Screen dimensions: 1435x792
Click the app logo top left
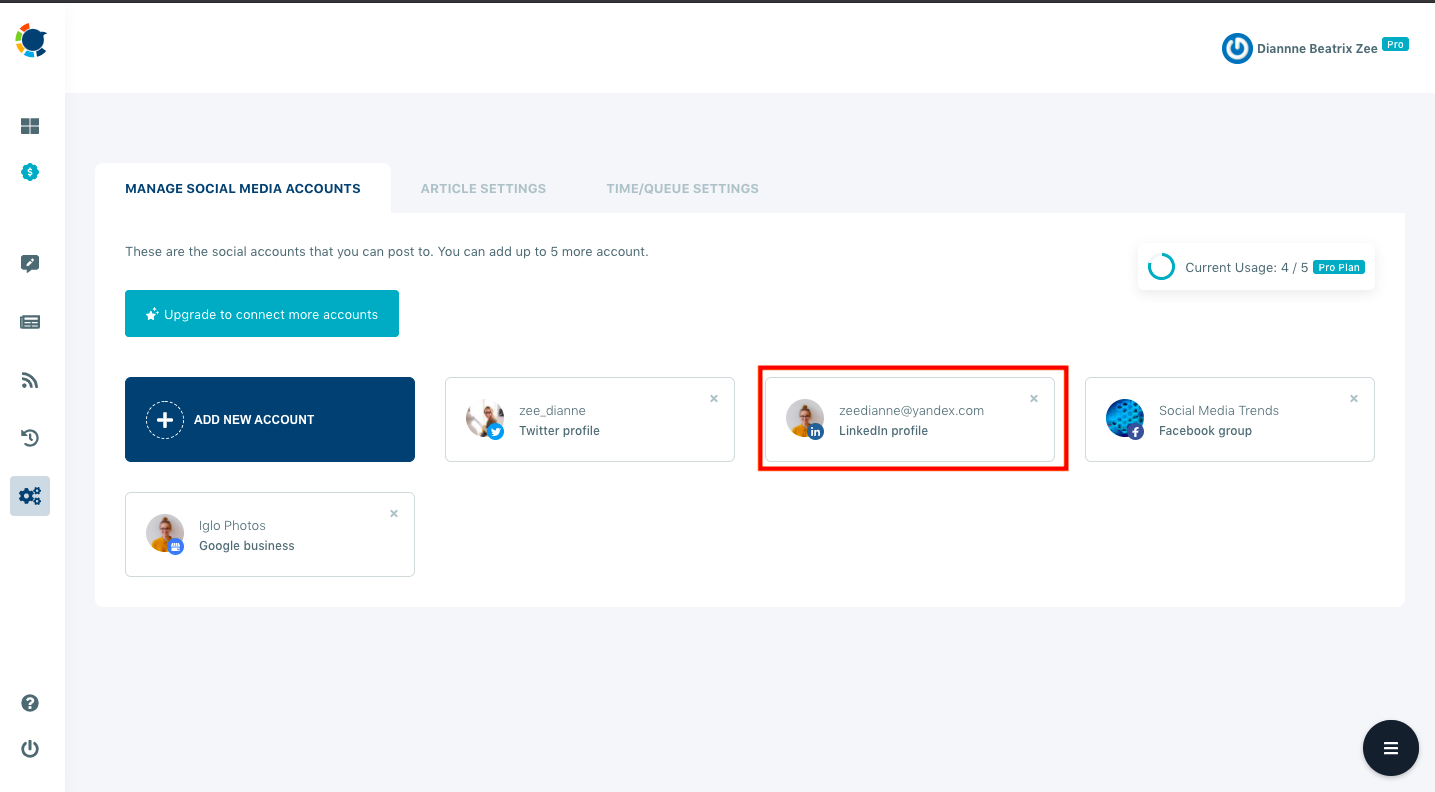[32, 40]
